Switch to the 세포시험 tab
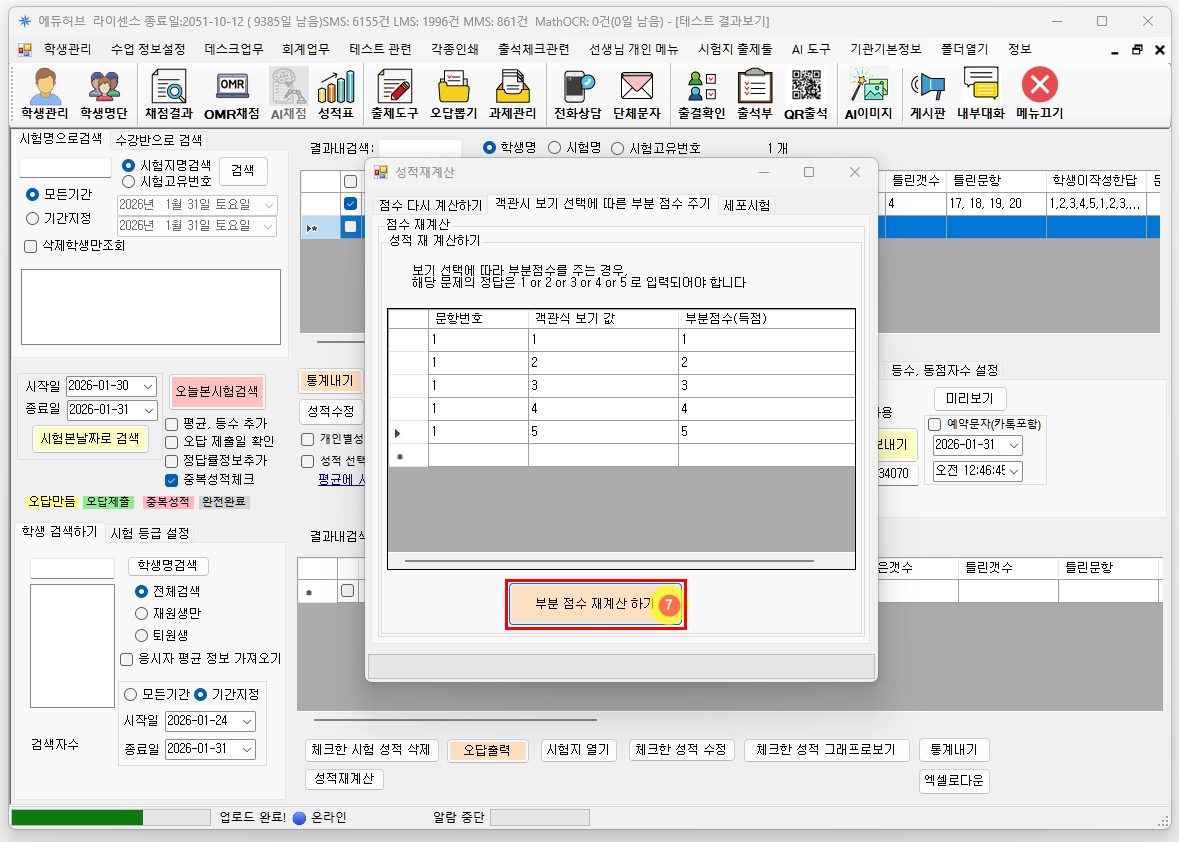Image resolution: width=1179 pixels, height=842 pixels. click(746, 205)
